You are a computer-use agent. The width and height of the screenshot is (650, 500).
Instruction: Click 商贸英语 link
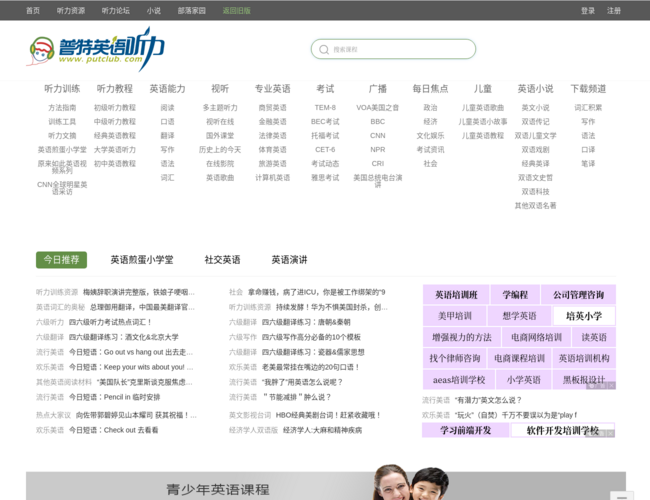[x=272, y=108]
